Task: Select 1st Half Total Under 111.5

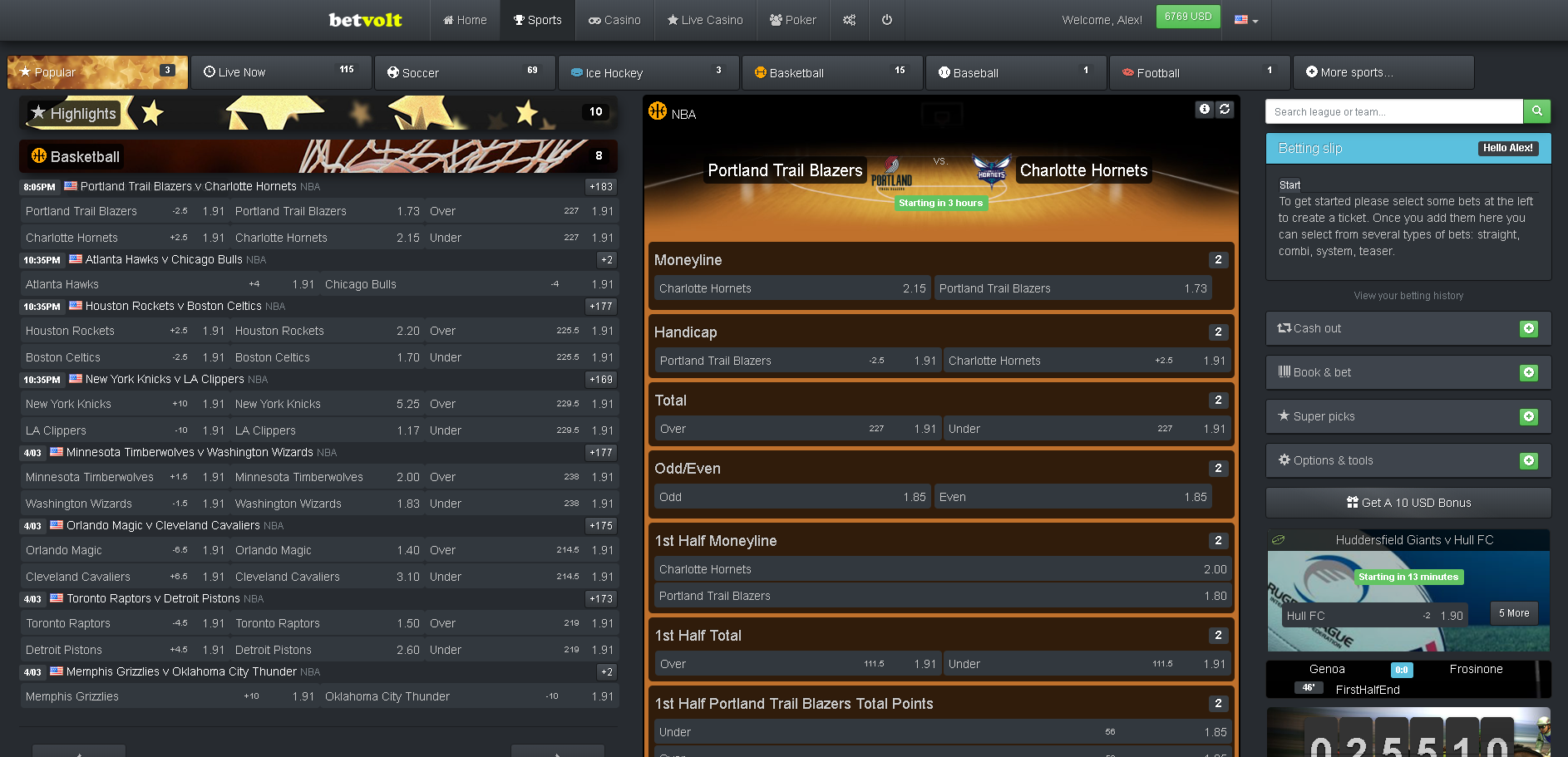Action: tap(1087, 664)
